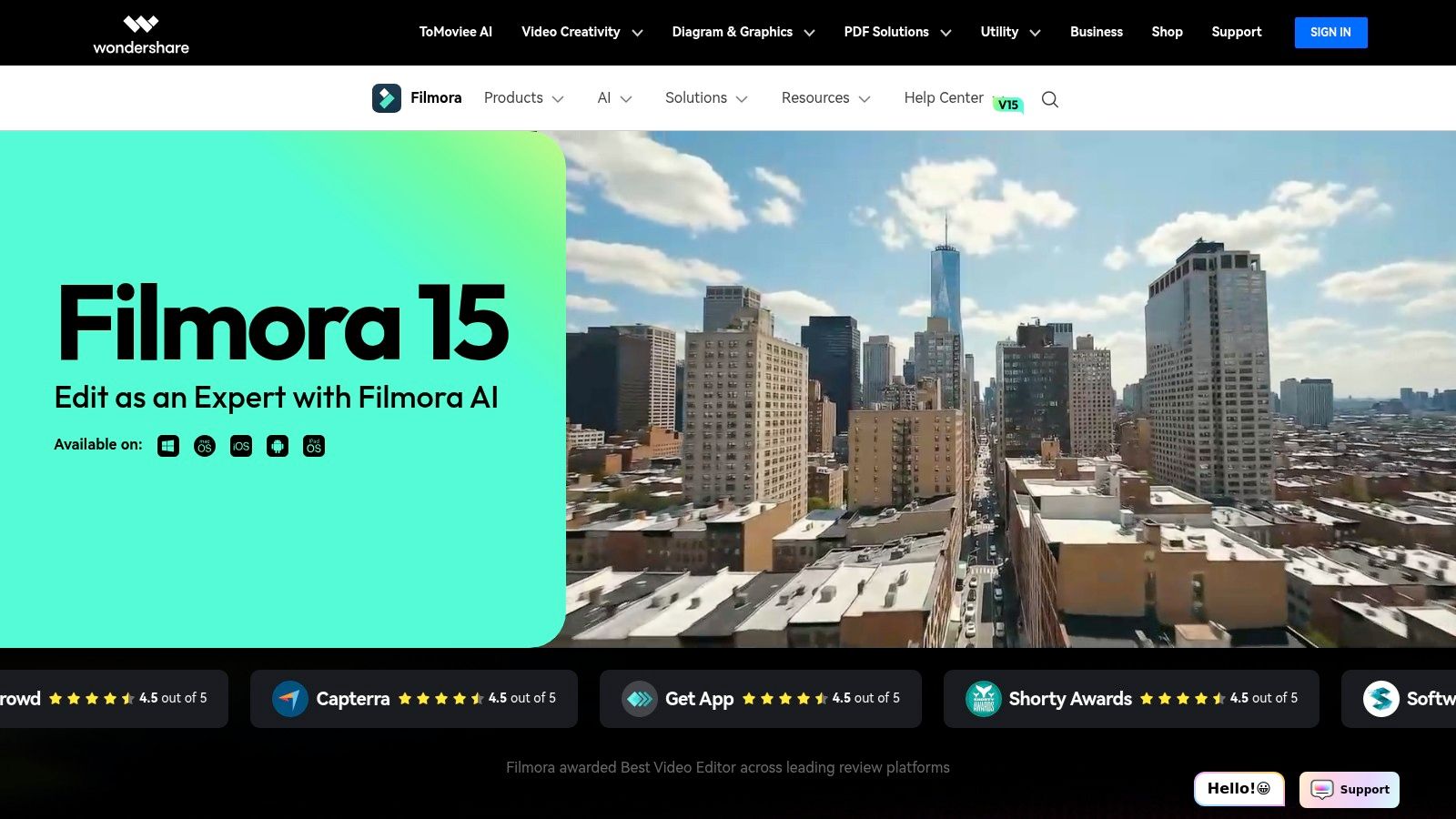1456x819 pixels.
Task: Open the Support chat bubble
Action: click(1349, 789)
